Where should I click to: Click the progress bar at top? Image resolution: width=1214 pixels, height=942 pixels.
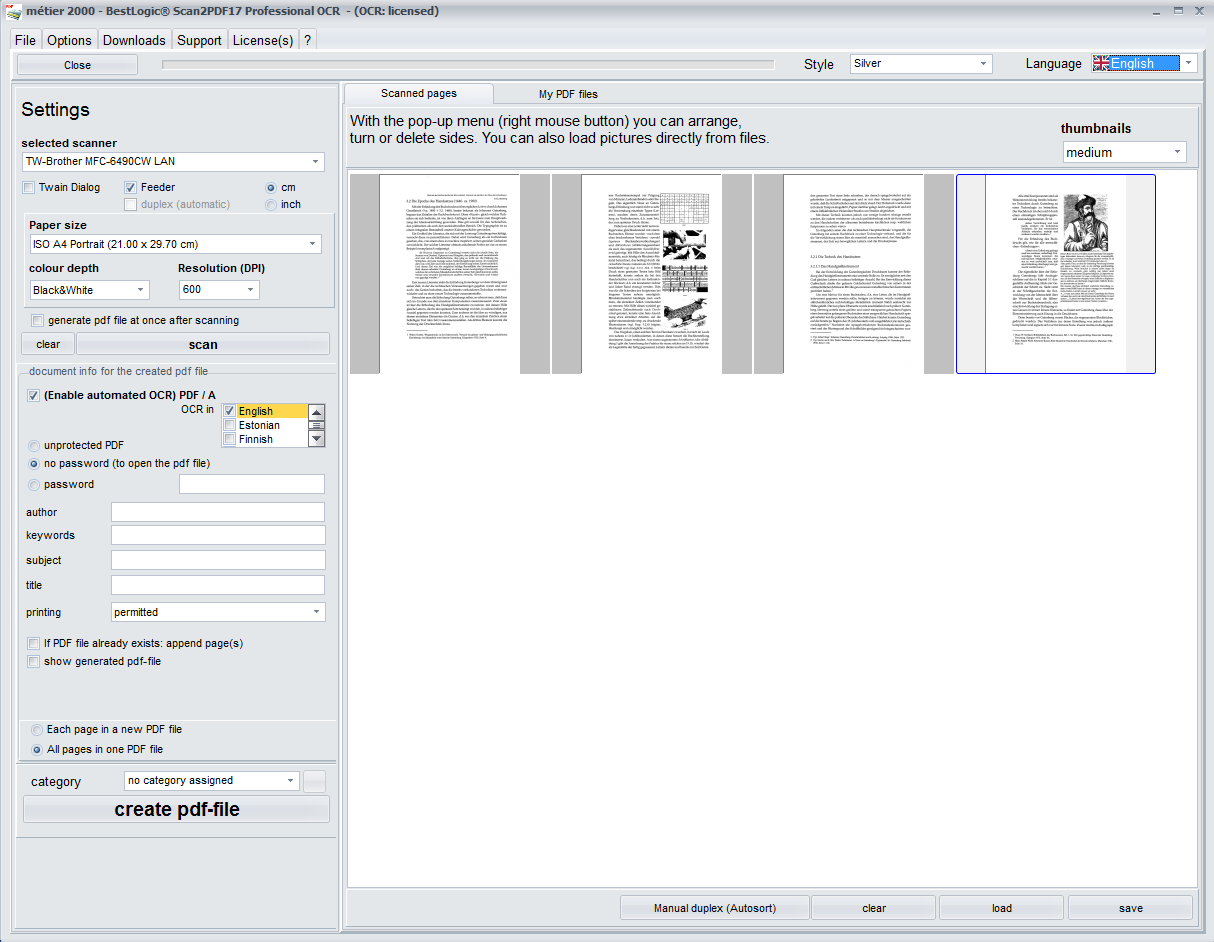coord(468,65)
